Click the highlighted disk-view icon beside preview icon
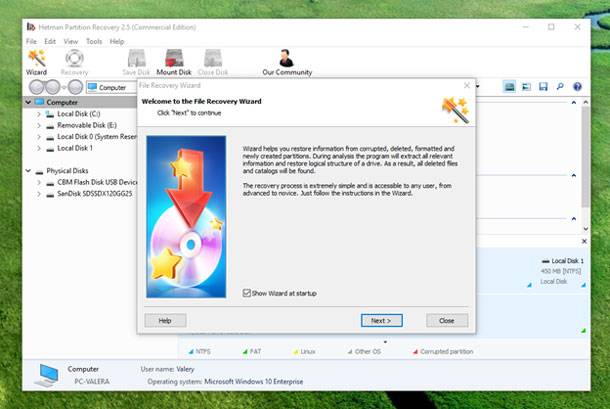This screenshot has height=409, width=610. click(509, 87)
